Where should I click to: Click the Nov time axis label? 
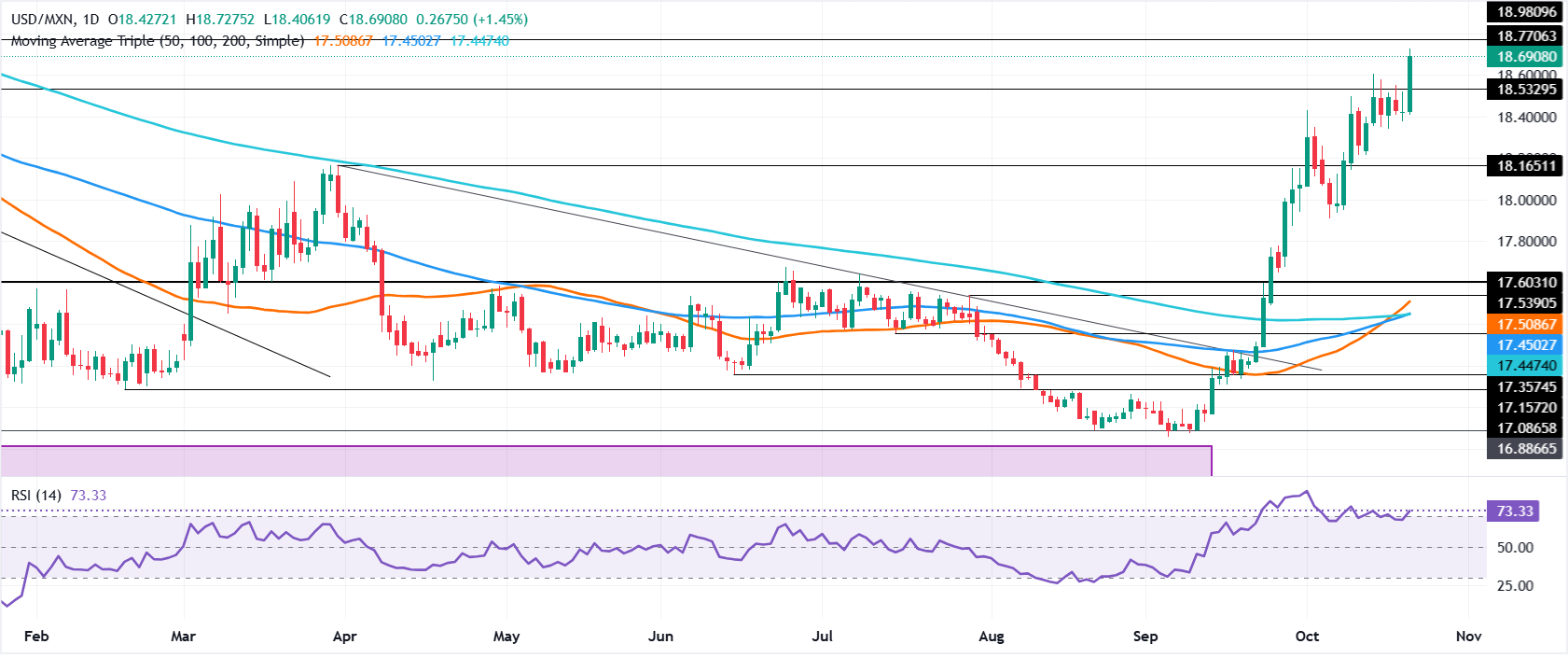coord(1468,637)
